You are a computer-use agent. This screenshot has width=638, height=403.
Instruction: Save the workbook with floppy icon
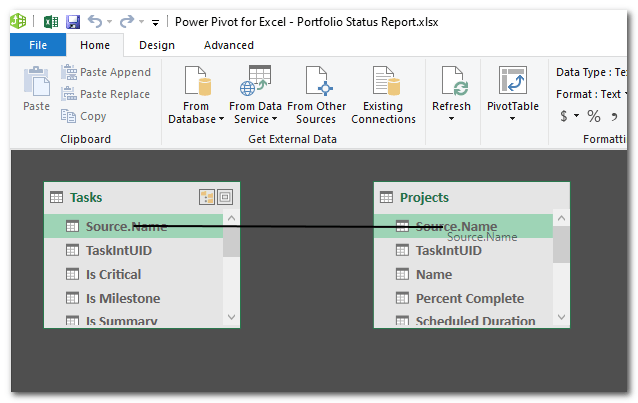73,22
